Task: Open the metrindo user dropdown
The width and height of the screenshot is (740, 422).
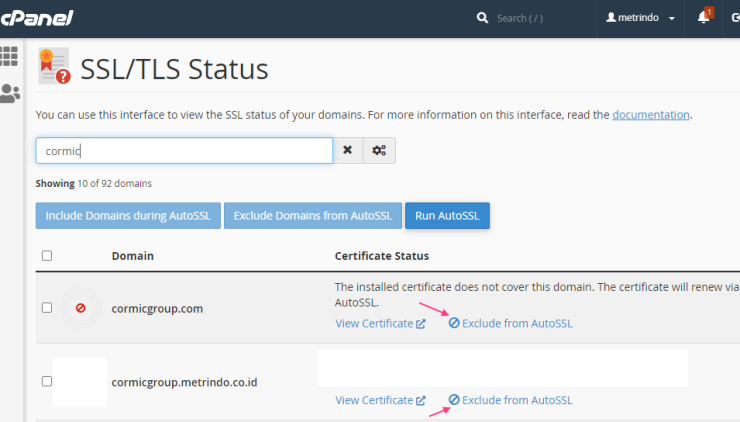Action: pos(640,18)
